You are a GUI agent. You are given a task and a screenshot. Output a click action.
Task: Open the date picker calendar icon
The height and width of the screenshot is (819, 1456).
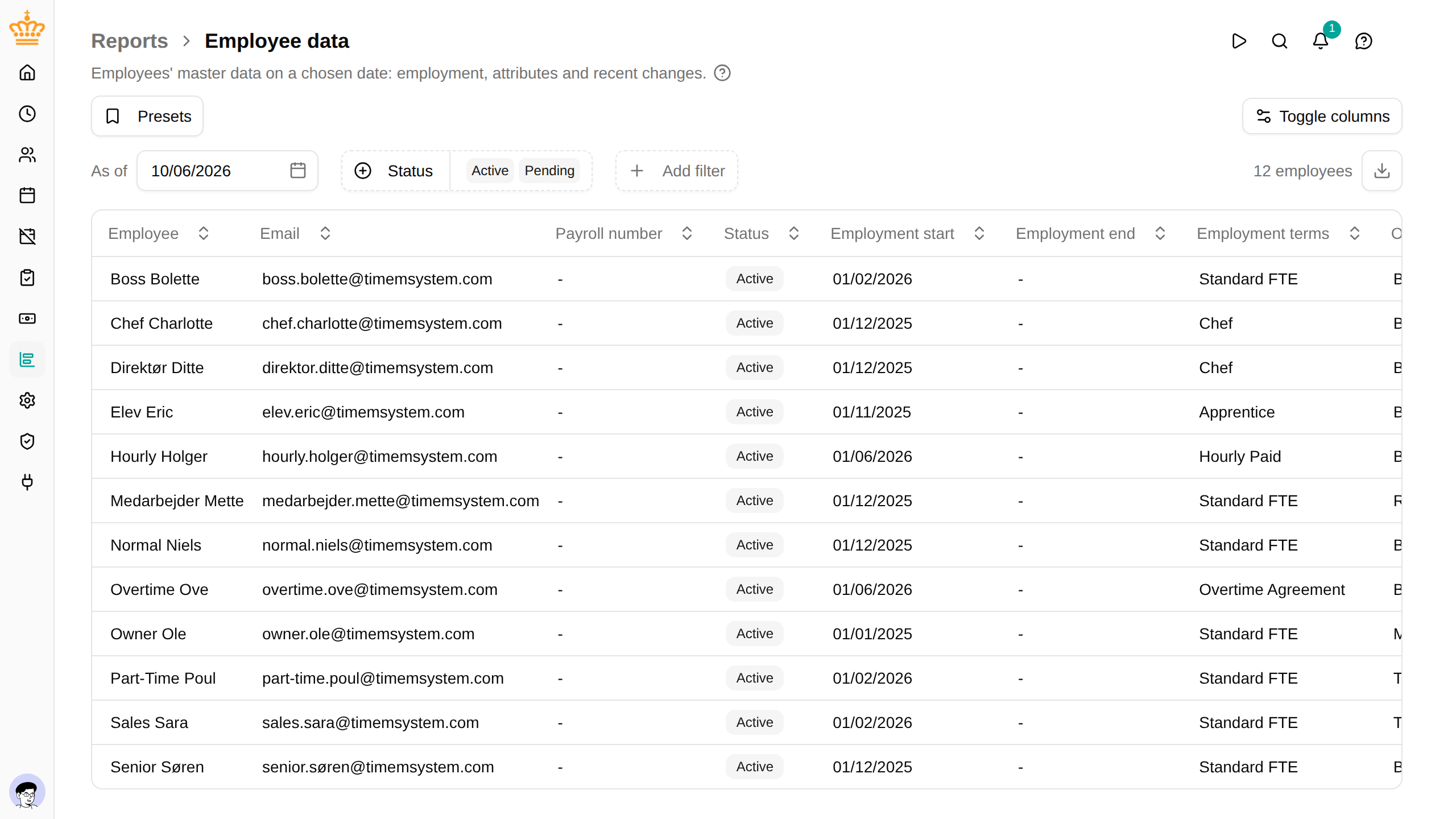click(x=298, y=171)
